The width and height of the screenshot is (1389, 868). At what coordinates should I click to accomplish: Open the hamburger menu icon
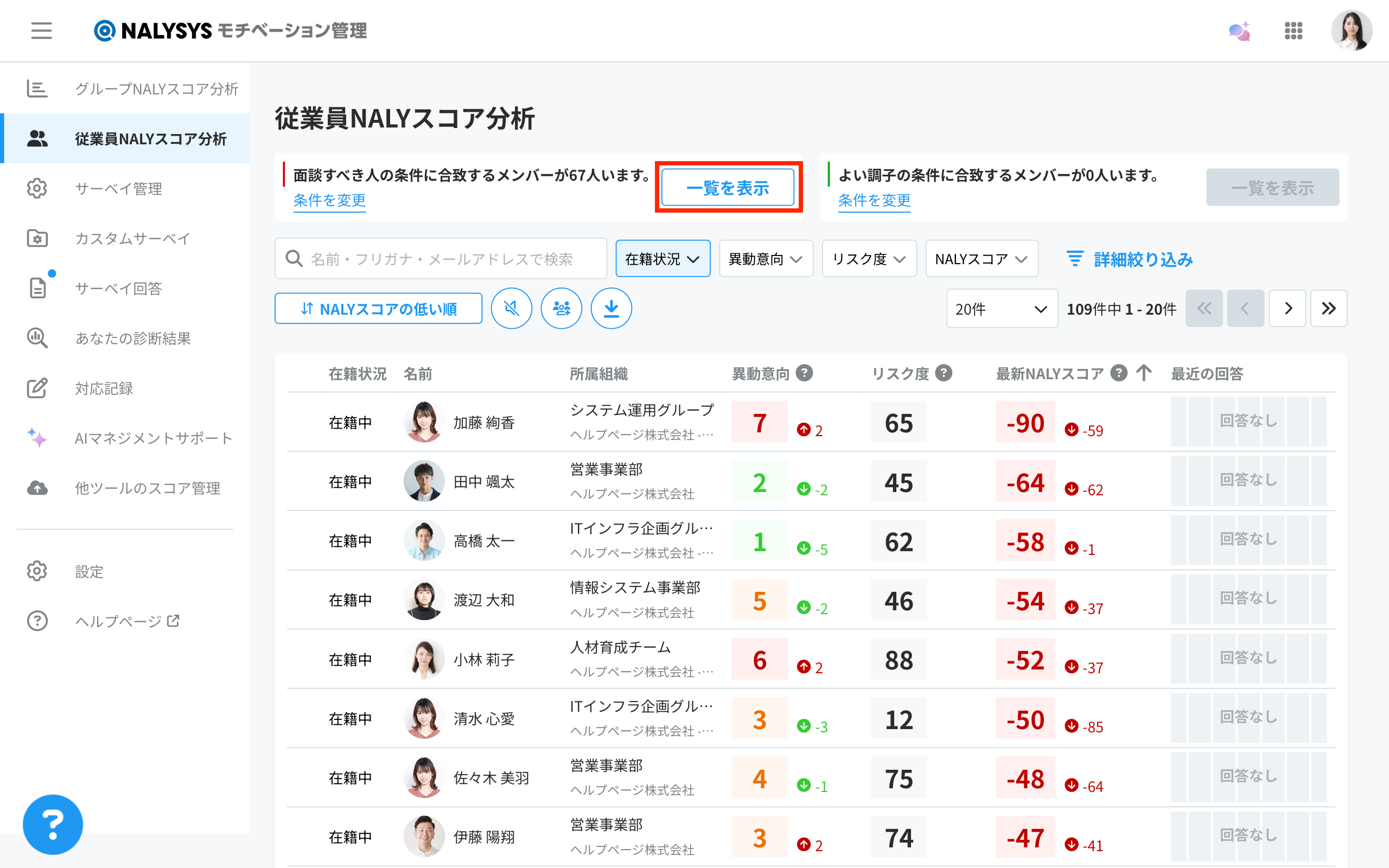coord(41,30)
